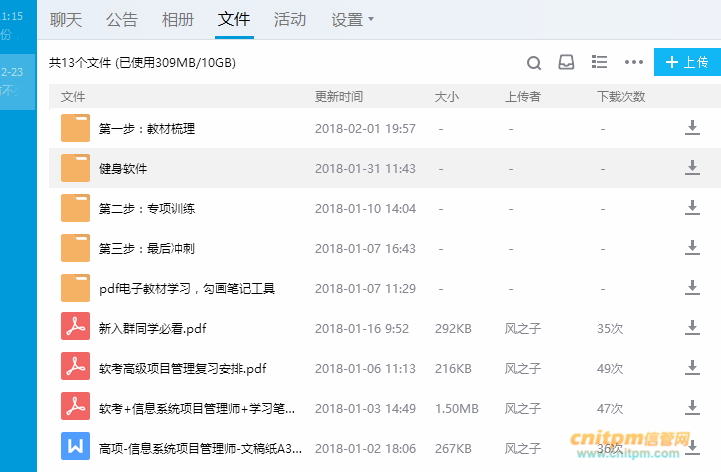Open the three-dot more options menu
The height and width of the screenshot is (472, 721).
(633, 63)
